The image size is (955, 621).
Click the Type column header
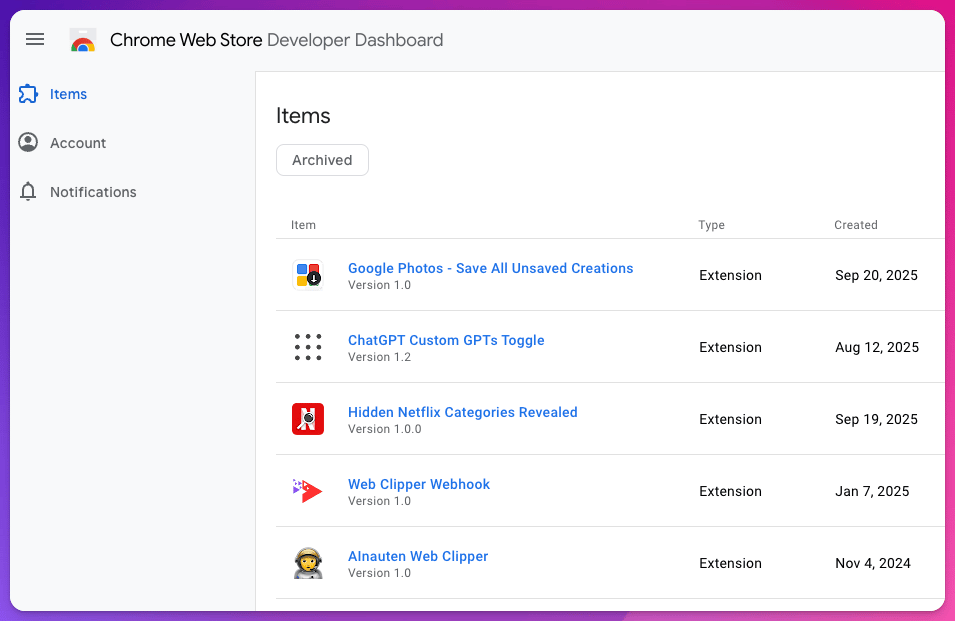click(x=711, y=225)
